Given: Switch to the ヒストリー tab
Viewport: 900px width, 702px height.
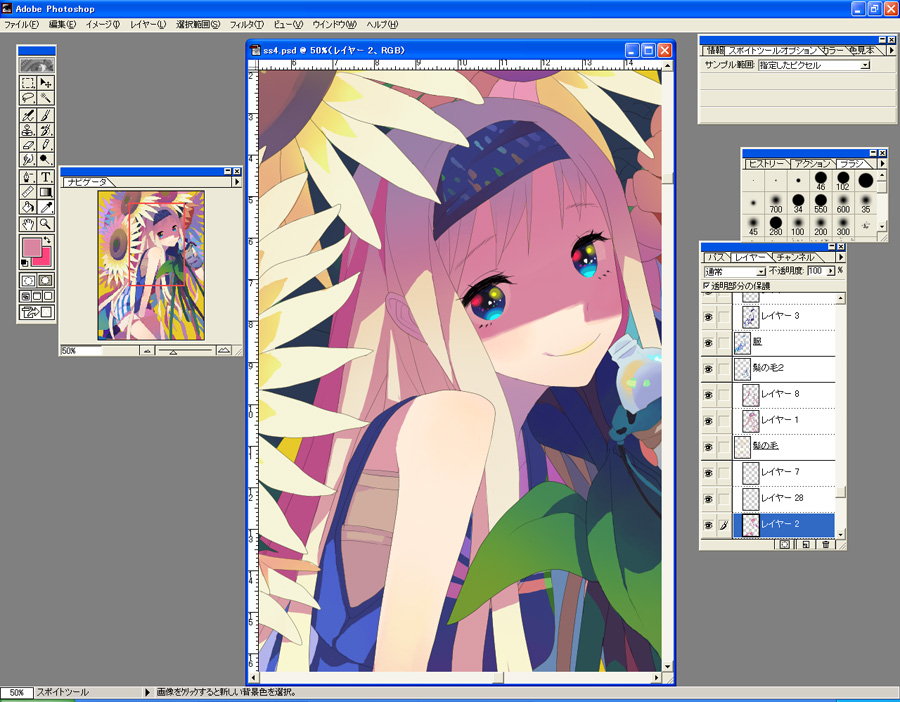Looking at the screenshot, I should pyautogui.click(x=766, y=164).
